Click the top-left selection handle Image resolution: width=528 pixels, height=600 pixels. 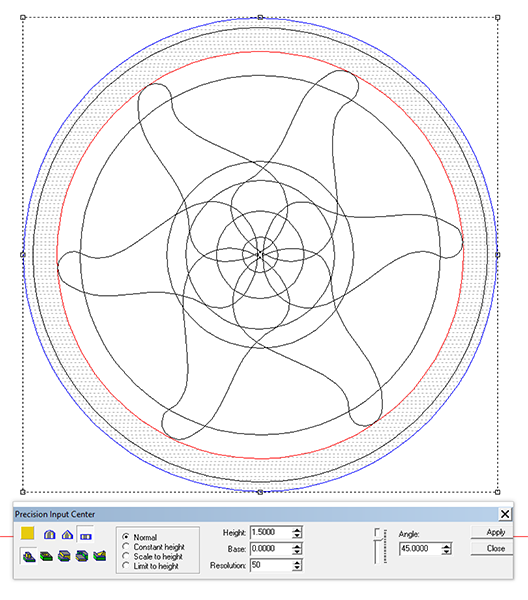tap(23, 17)
